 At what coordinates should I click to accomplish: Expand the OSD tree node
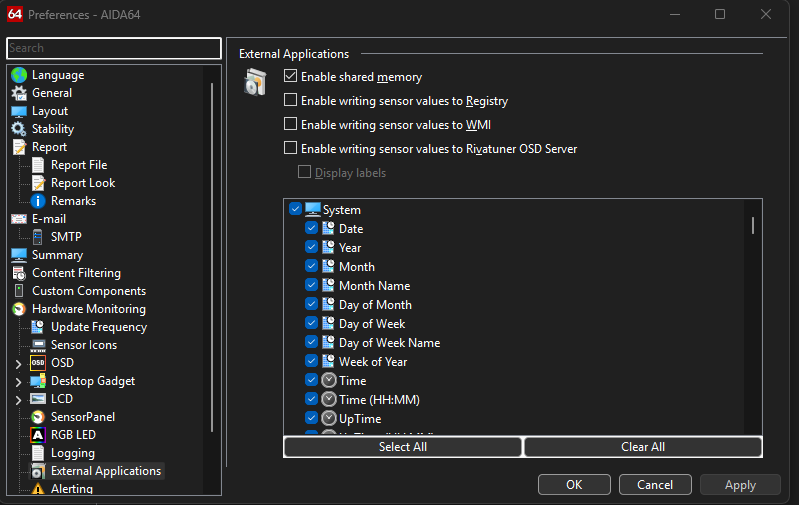[x=18, y=364]
